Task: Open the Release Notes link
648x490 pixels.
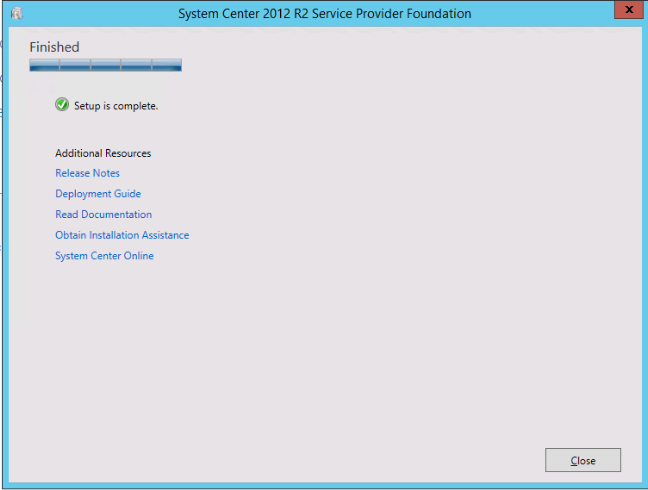Action: tap(87, 174)
